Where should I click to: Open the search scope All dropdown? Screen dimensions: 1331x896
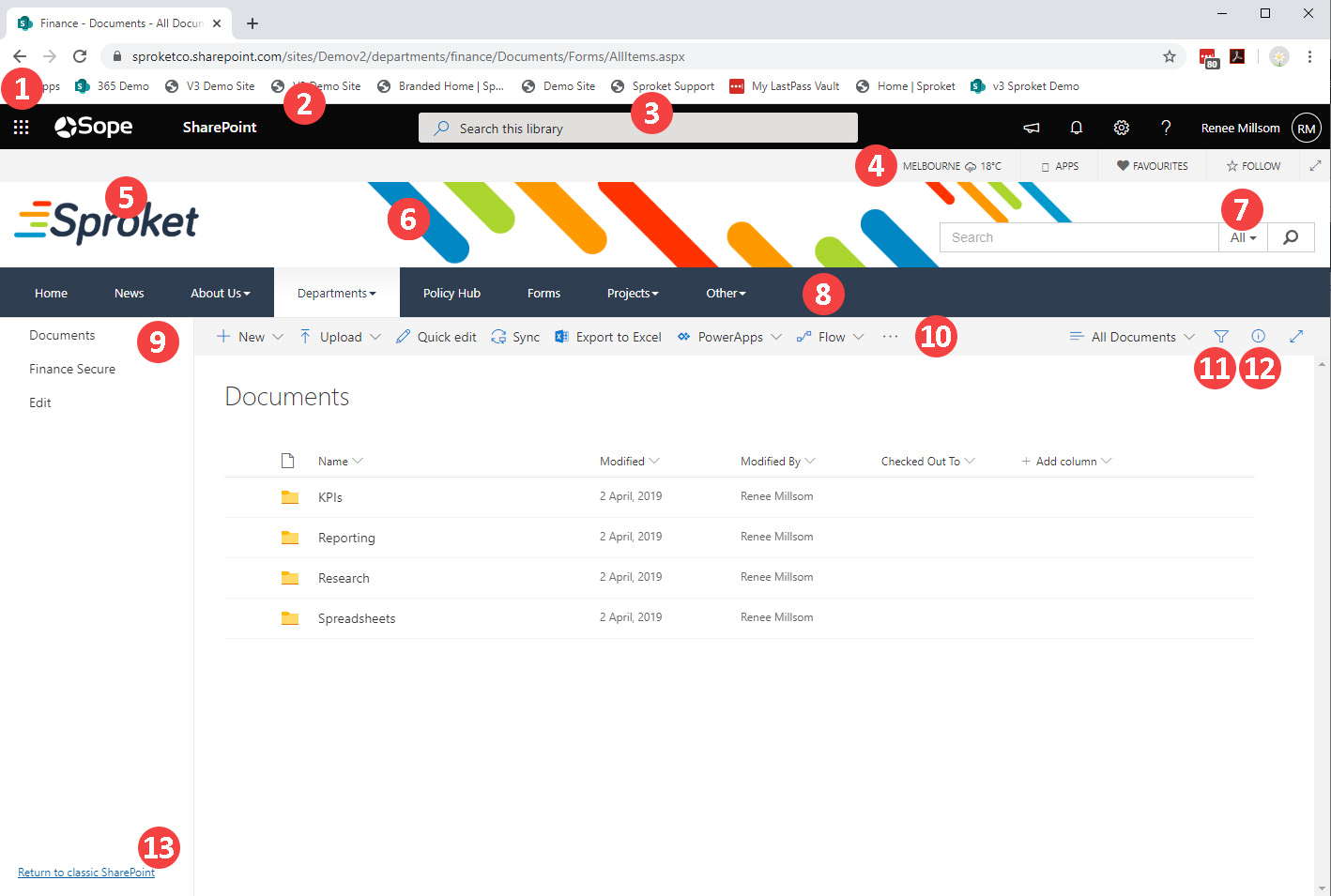tap(1243, 237)
